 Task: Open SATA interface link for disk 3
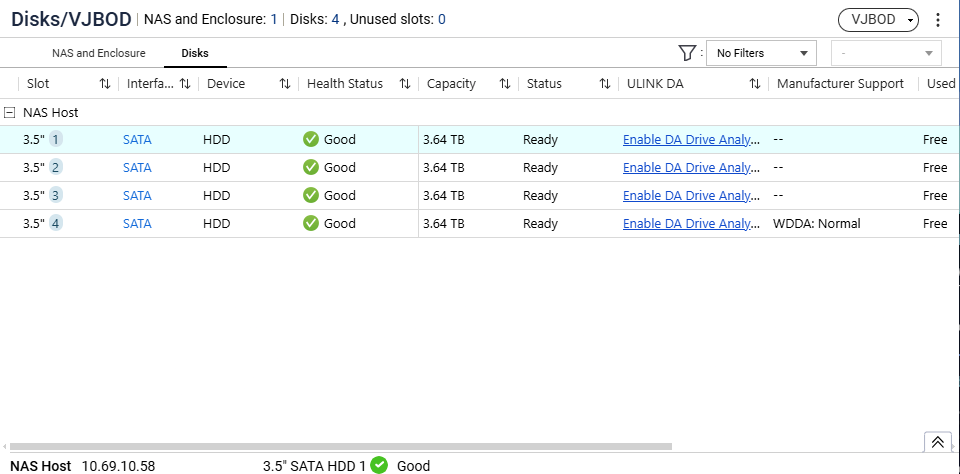point(137,196)
